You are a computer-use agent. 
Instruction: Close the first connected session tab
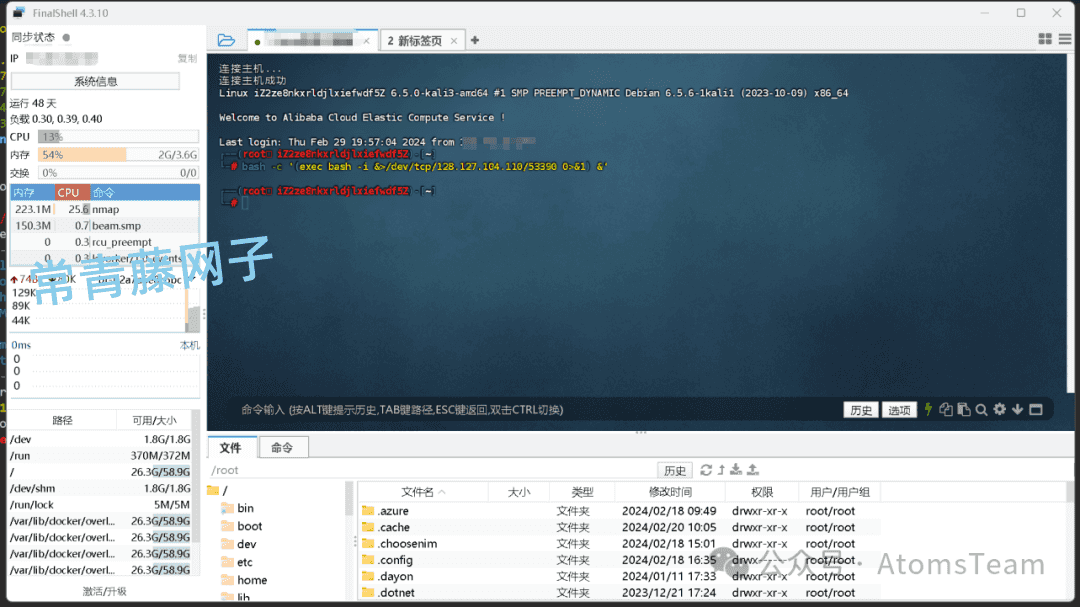pyautogui.click(x=366, y=41)
